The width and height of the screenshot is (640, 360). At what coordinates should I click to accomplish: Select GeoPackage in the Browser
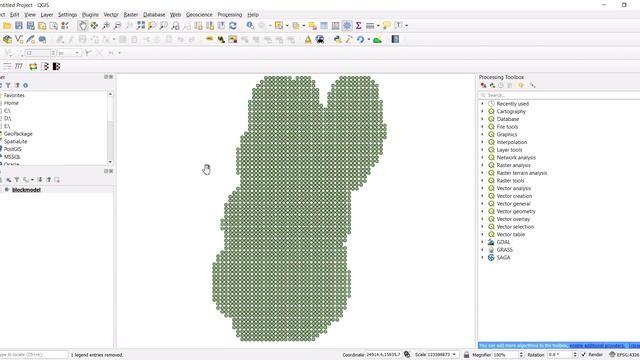pos(18,134)
